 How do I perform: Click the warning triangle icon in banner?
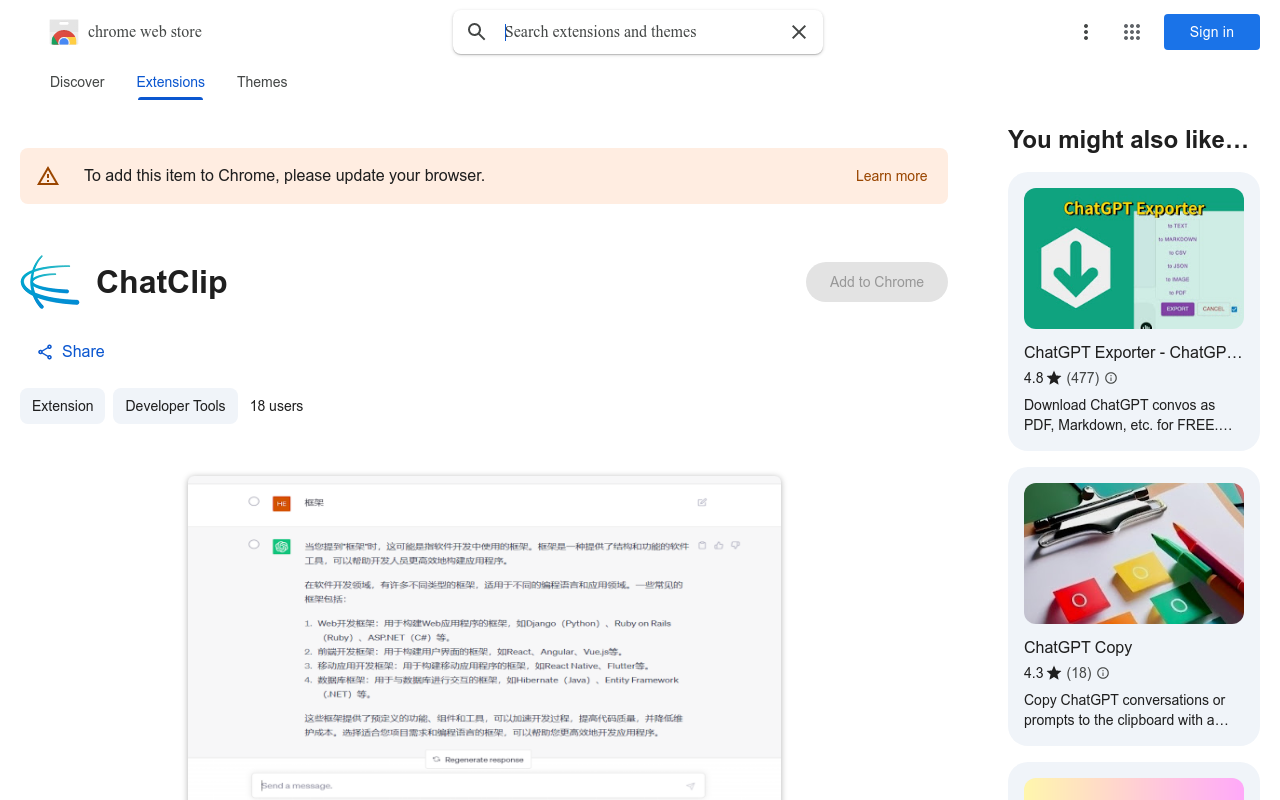tap(48, 176)
